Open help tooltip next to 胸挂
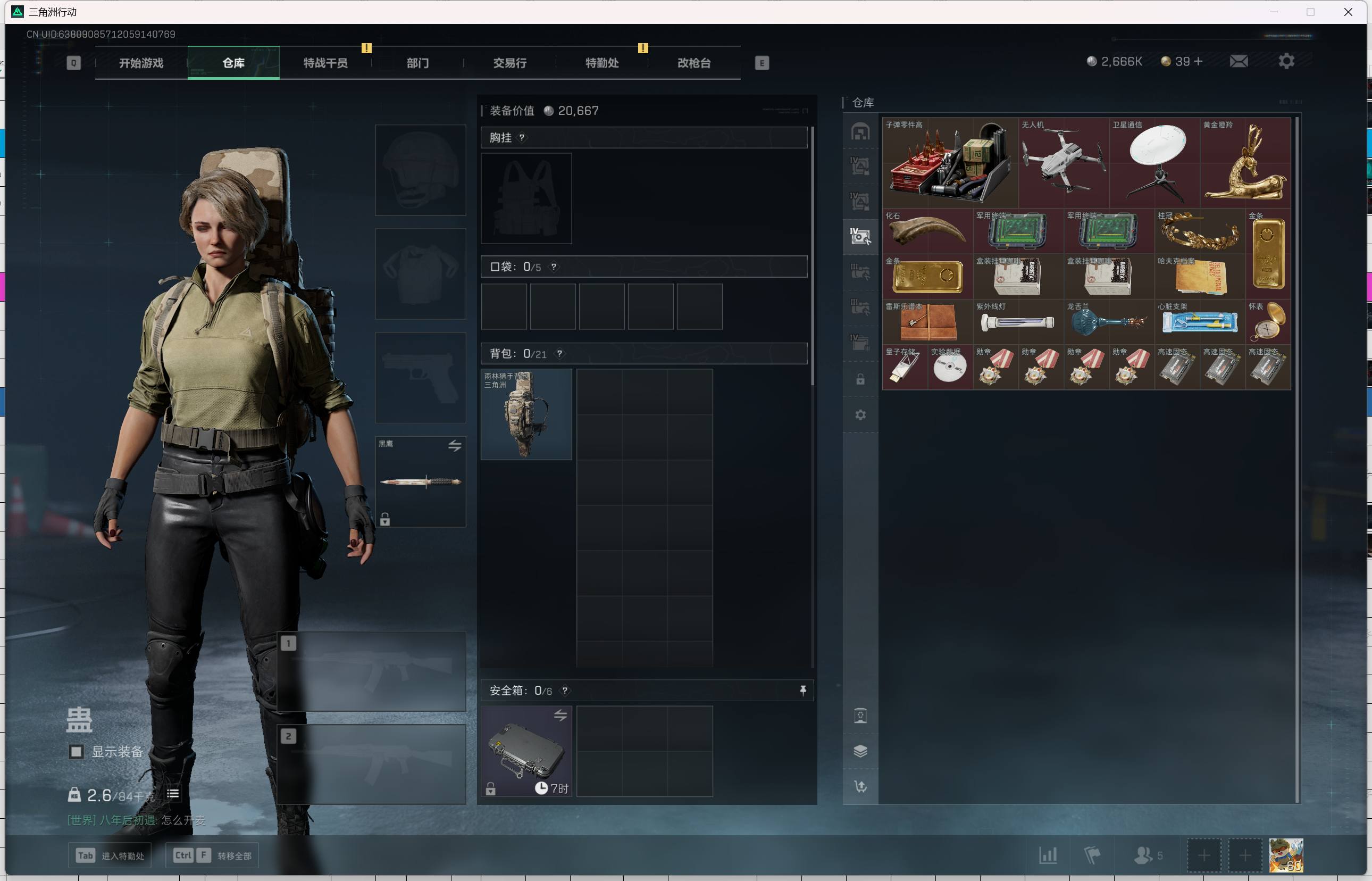Viewport: 1372px width, 881px height. (521, 137)
